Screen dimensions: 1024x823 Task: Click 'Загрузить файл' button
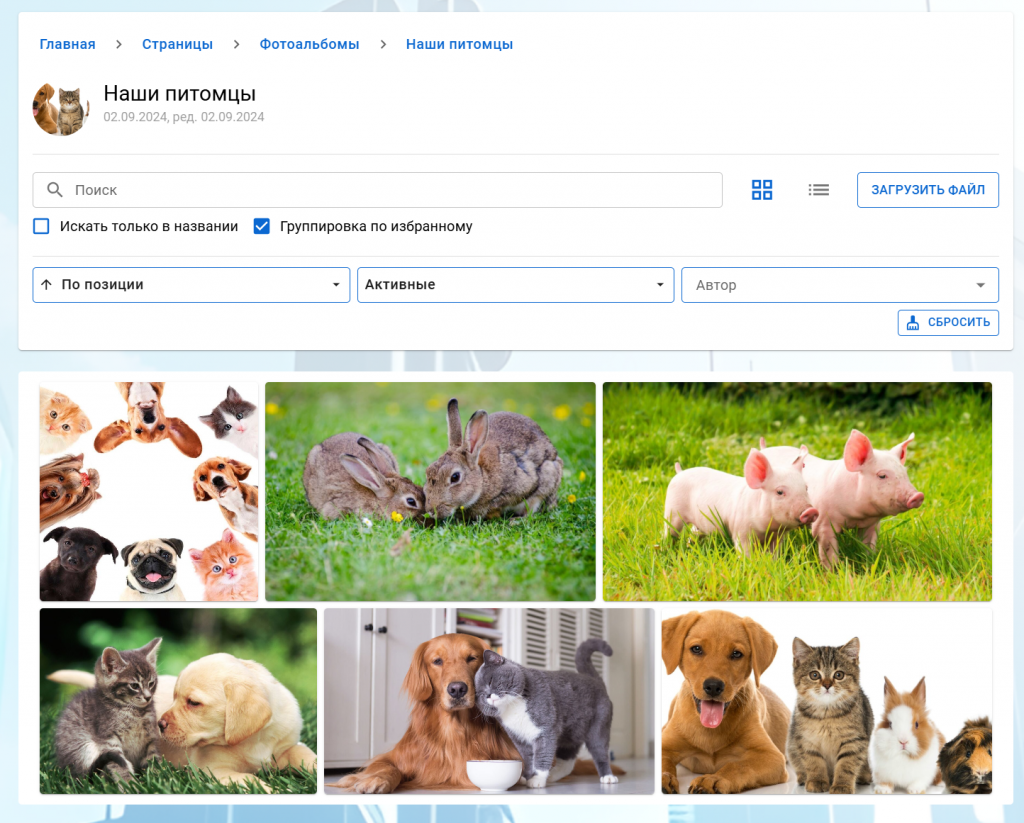[927, 190]
